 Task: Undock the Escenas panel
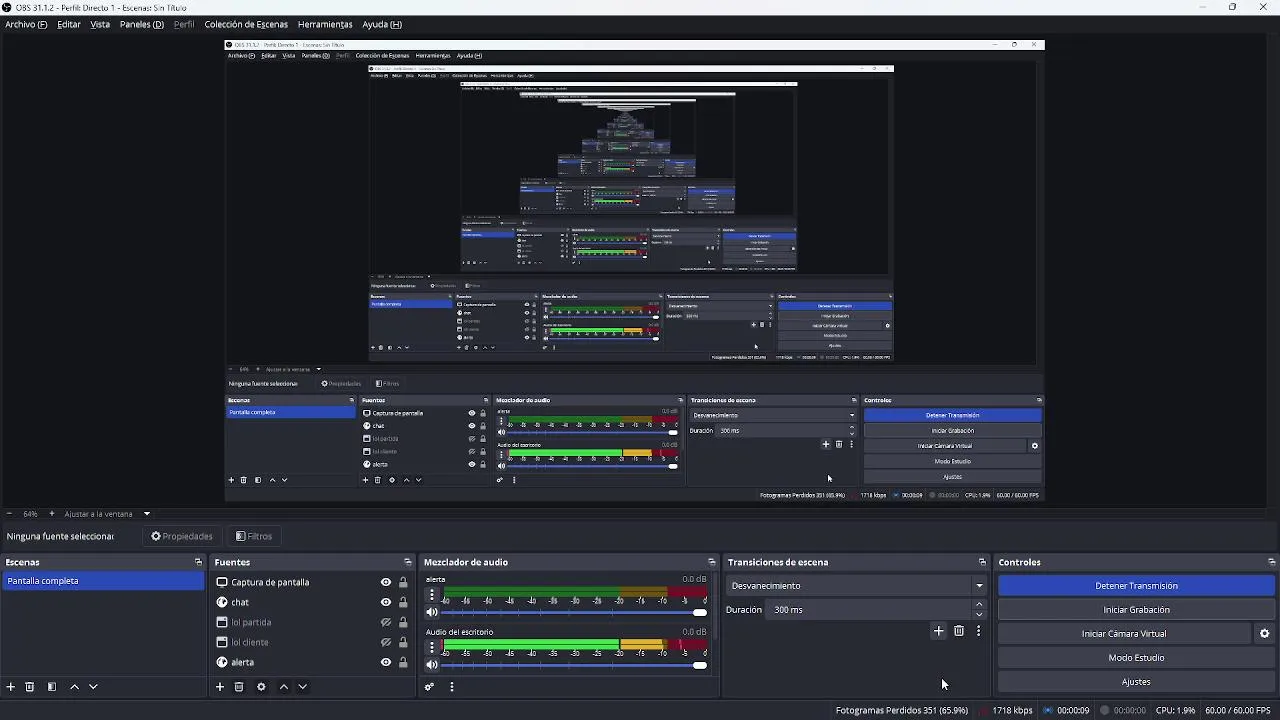pos(198,562)
